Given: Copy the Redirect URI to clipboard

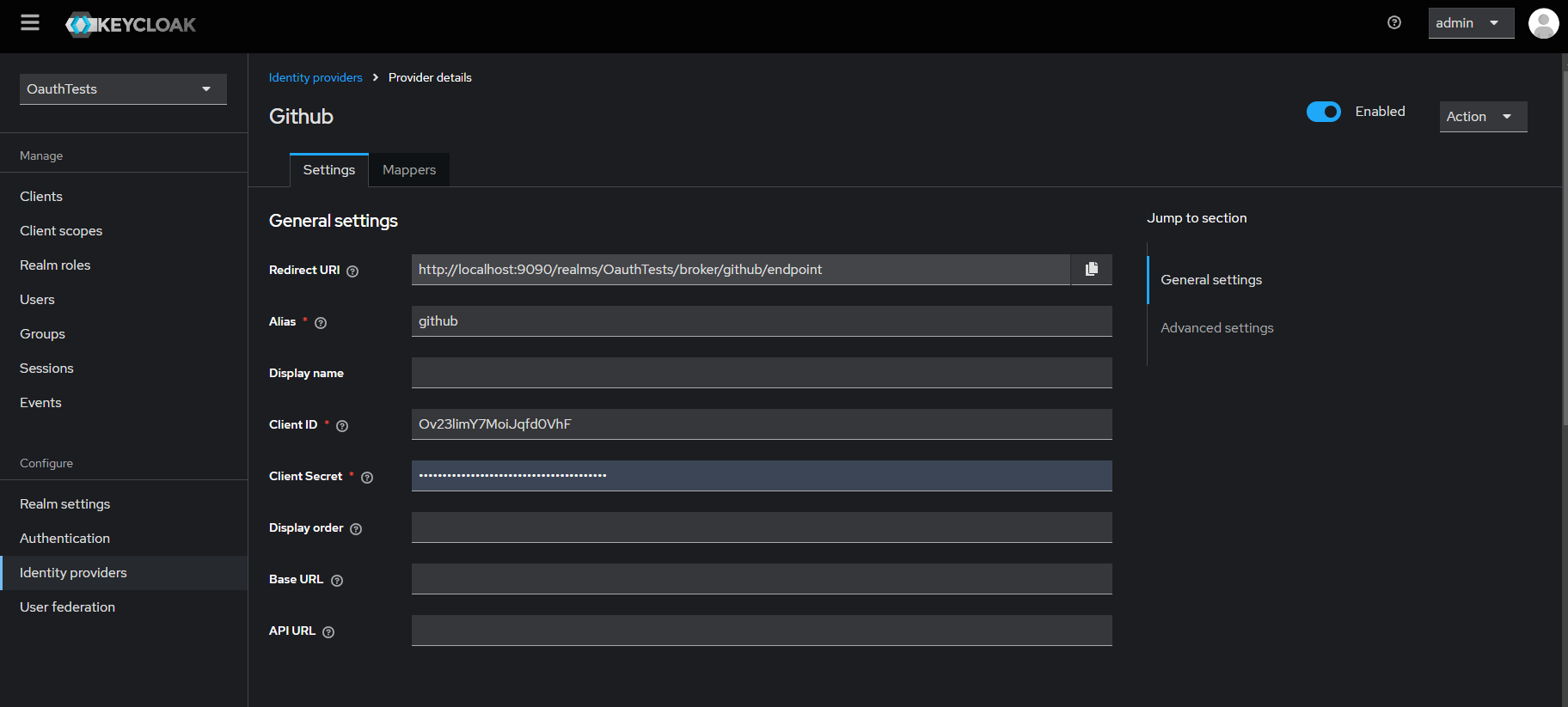Looking at the screenshot, I should 1092,269.
